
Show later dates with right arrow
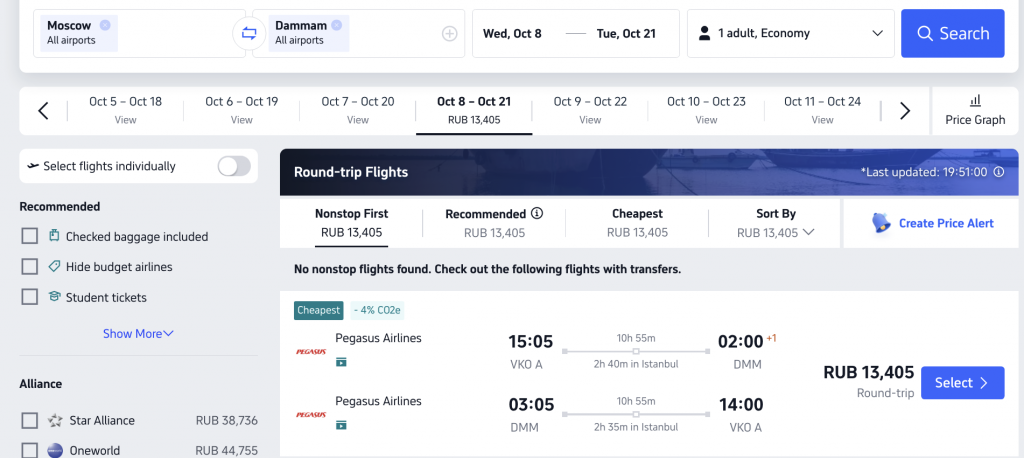point(904,111)
